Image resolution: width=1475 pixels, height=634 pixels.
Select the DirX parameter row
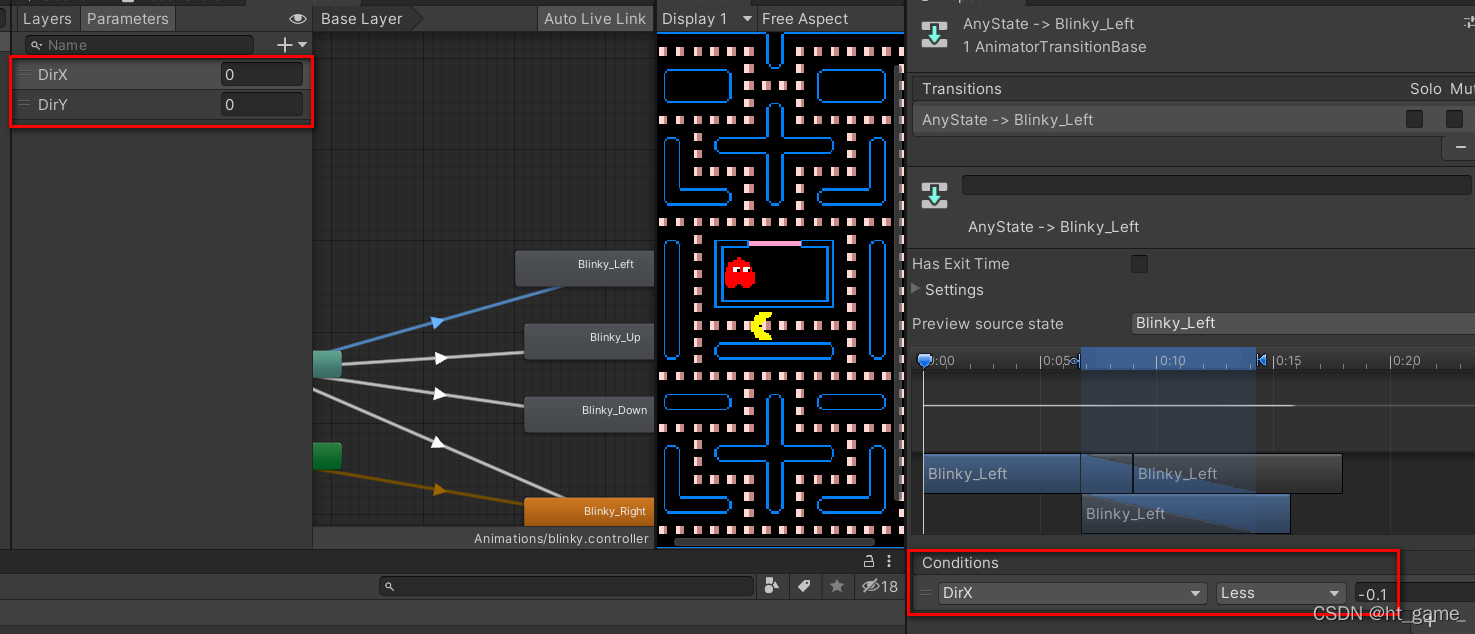(161, 74)
